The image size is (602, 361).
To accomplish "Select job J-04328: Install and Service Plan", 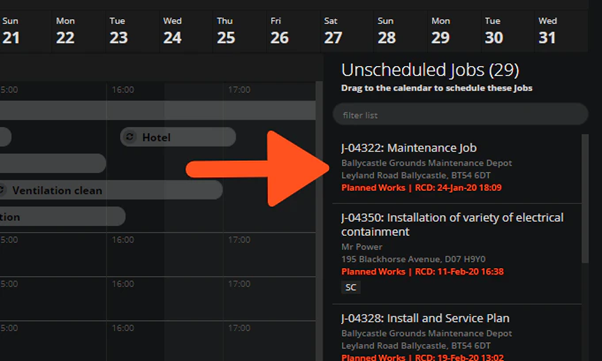I will tap(457, 333).
